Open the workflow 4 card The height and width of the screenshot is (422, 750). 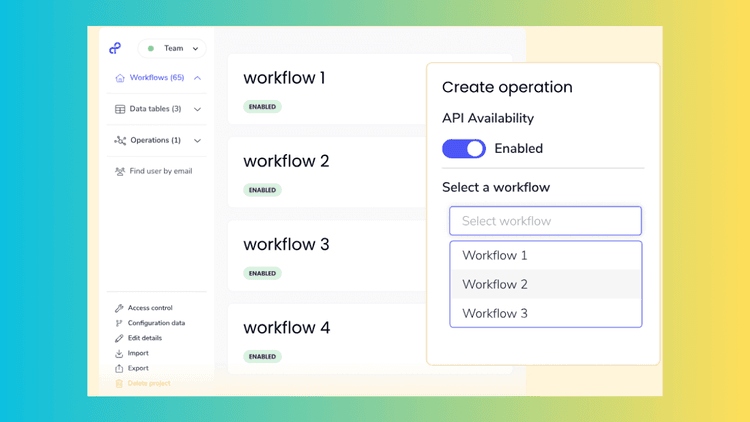click(x=327, y=339)
